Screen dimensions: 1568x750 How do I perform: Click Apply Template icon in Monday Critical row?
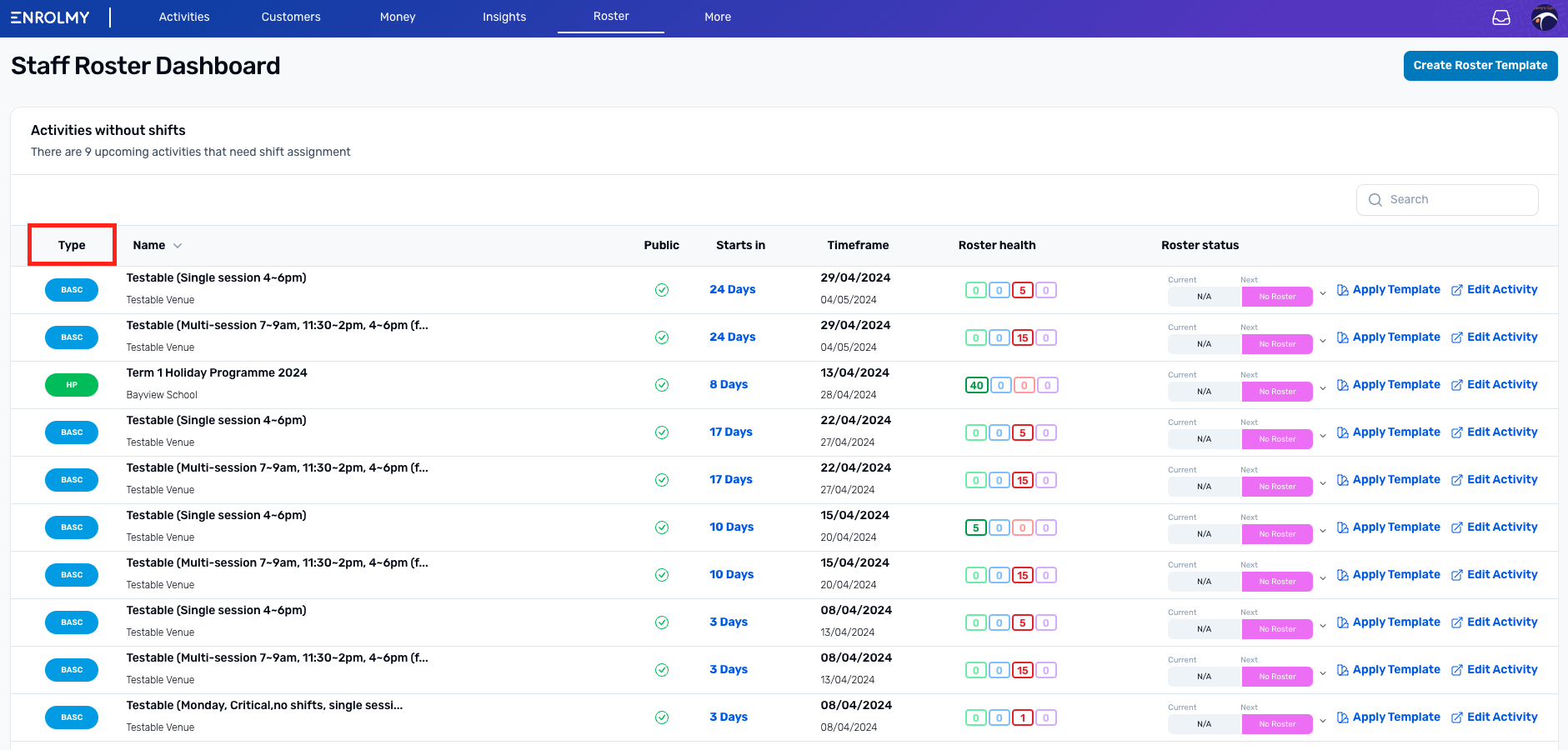click(x=1343, y=717)
